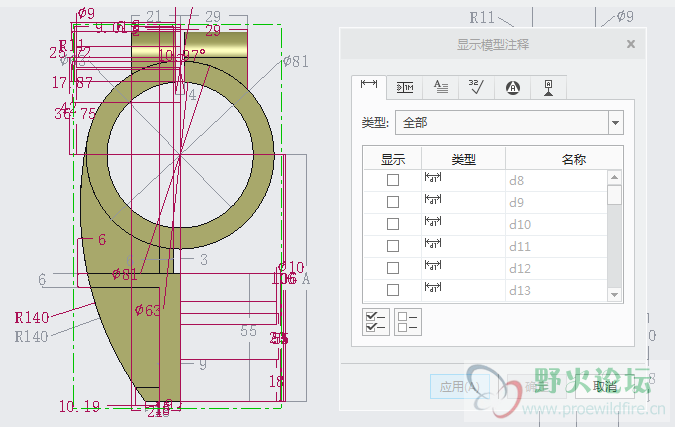
Task: Click the 显示 column header
Action: coord(393,159)
